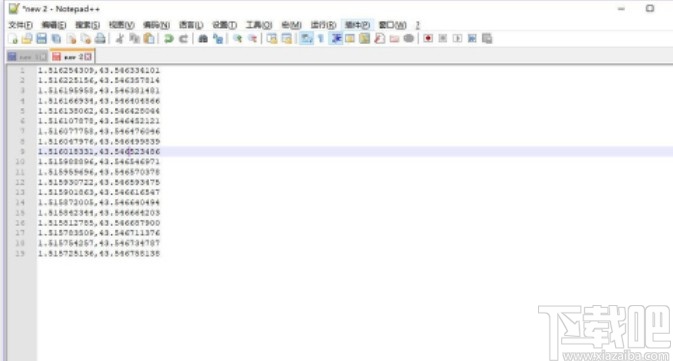673x361 pixels.
Task: Click the Copy toolbar icon
Action: (134, 39)
